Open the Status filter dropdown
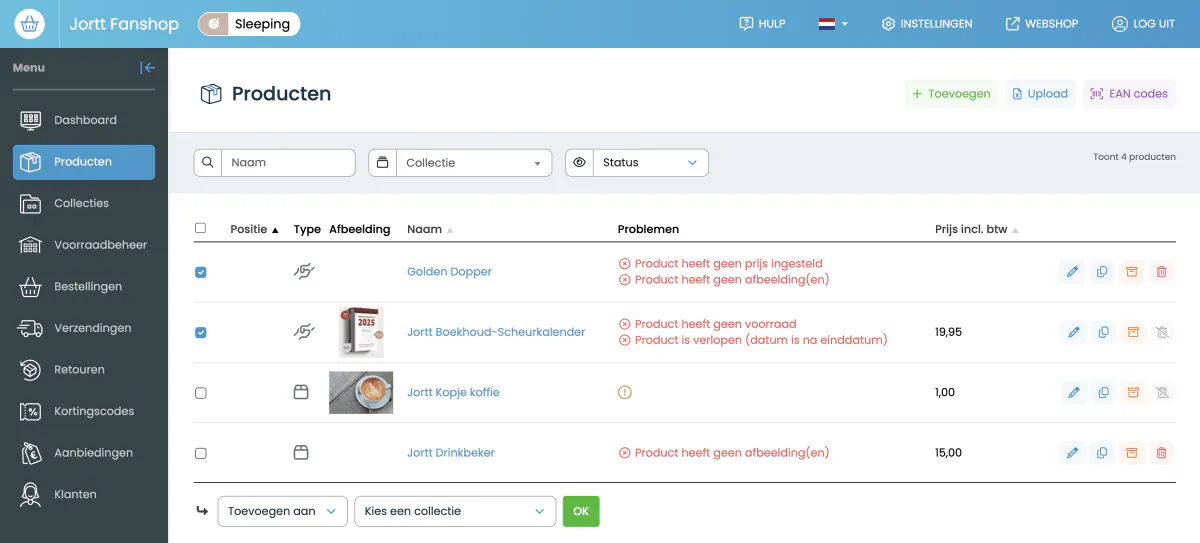Viewport: 1200px width, 543px height. click(x=650, y=162)
